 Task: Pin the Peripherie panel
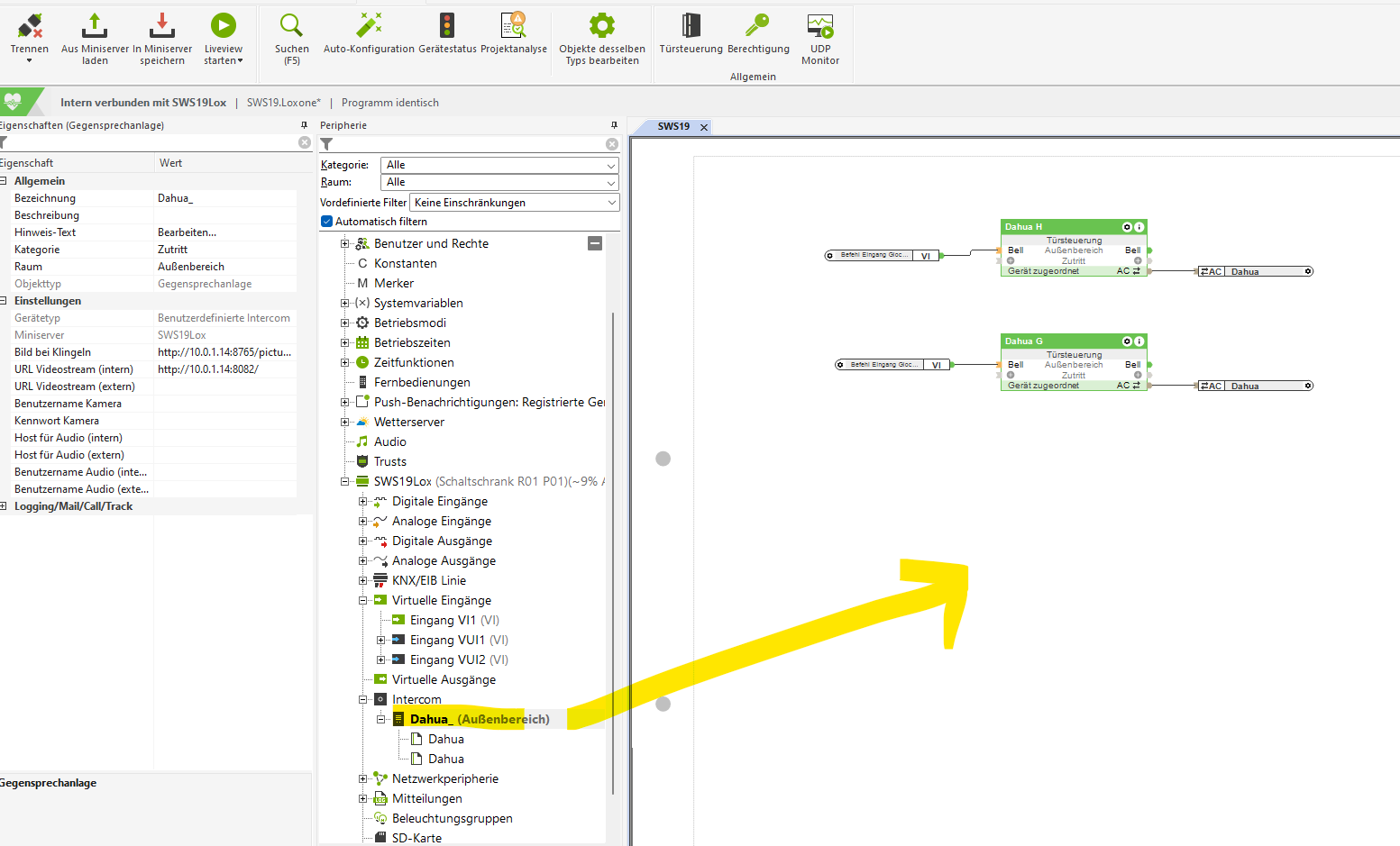614,125
